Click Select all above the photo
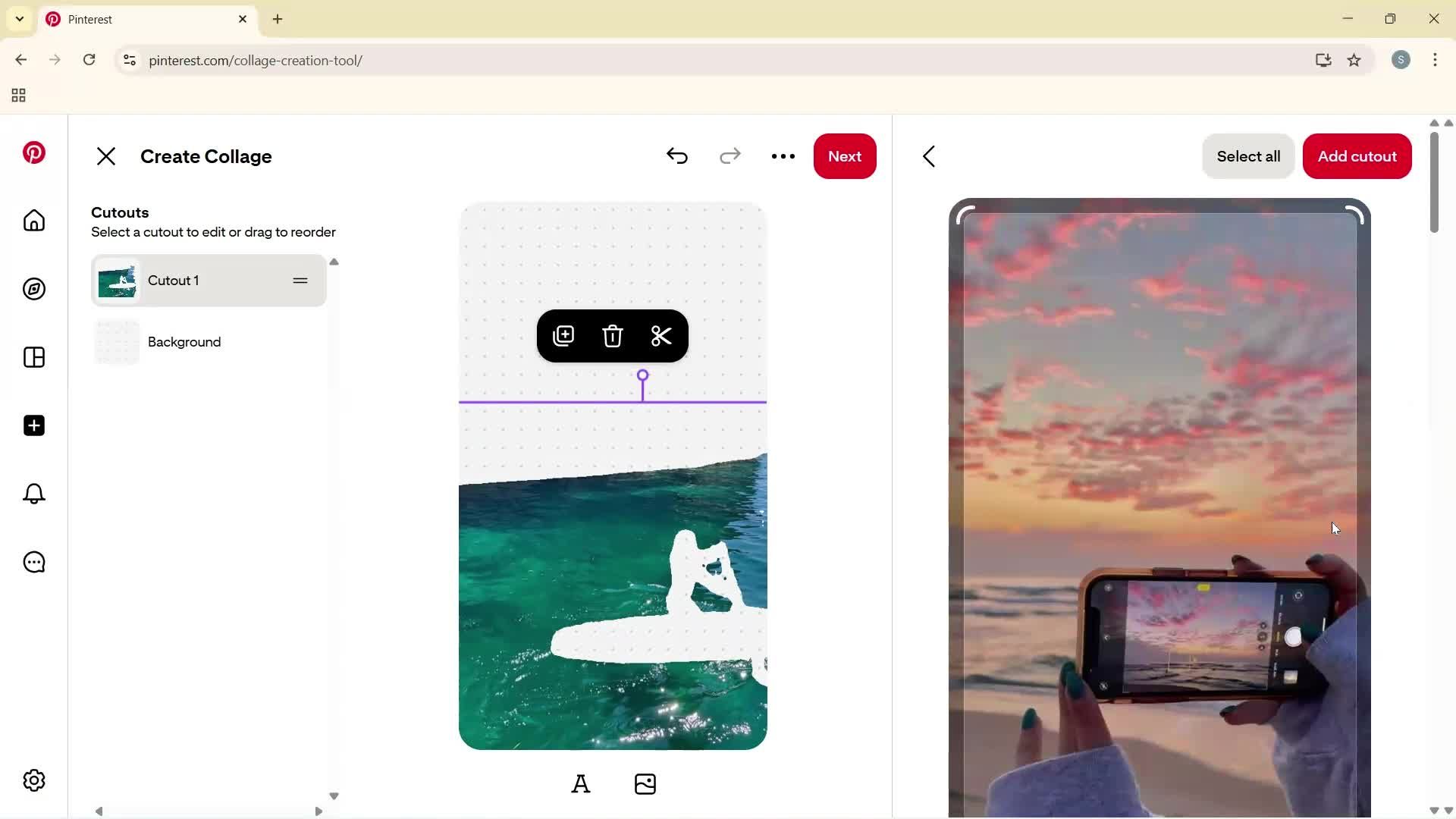The image size is (1456, 819). pyautogui.click(x=1248, y=156)
